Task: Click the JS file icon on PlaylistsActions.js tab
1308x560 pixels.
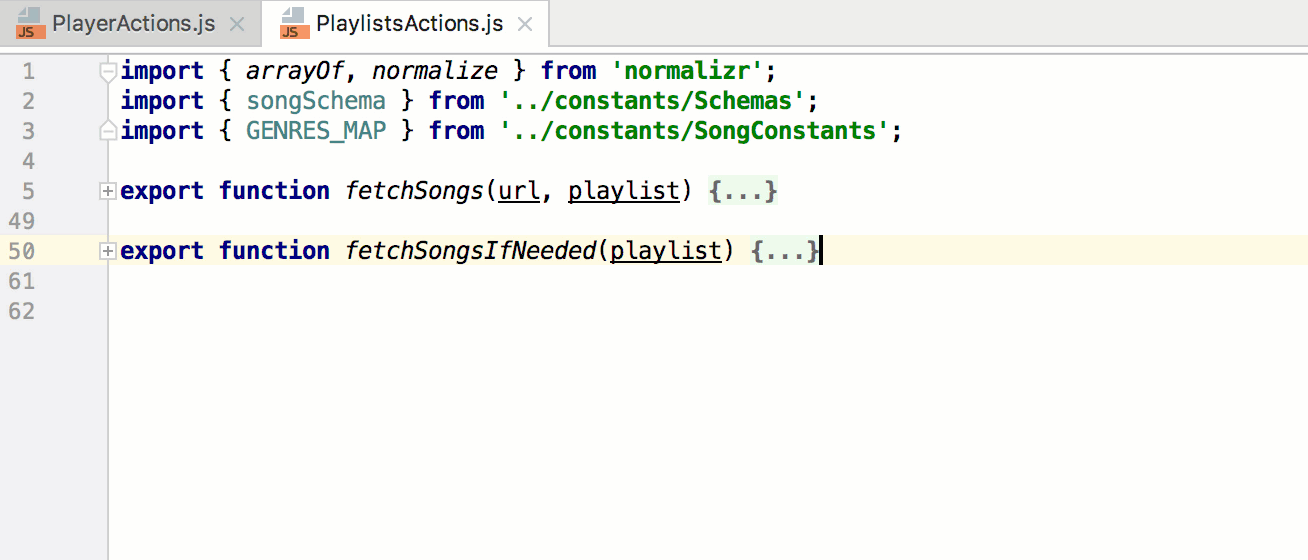Action: pyautogui.click(x=294, y=24)
